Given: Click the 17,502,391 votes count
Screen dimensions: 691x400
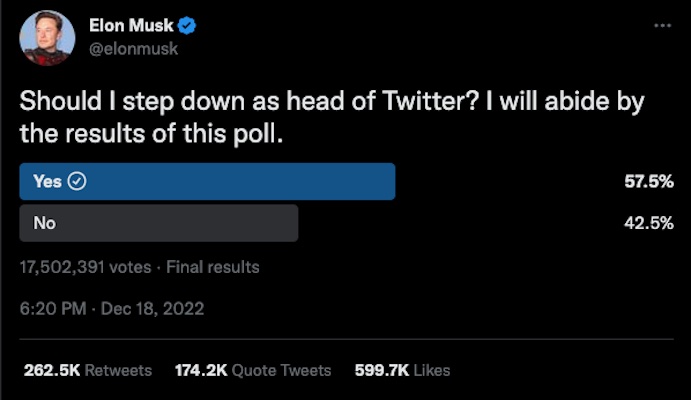Looking at the screenshot, I should click(x=85, y=267).
